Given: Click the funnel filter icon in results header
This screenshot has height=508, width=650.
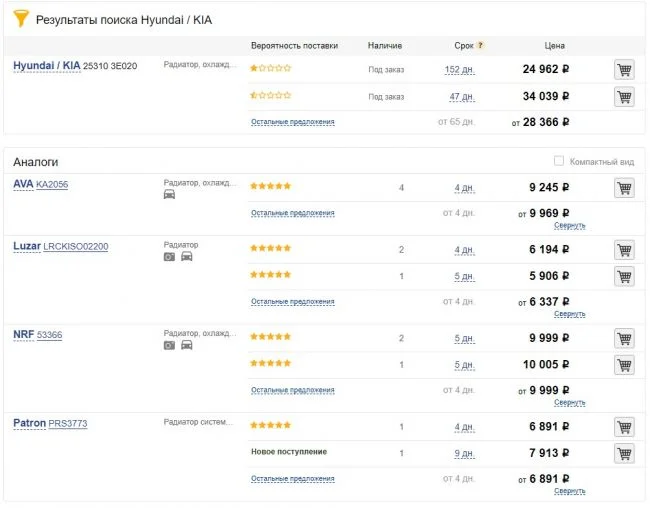Looking at the screenshot, I should (20, 19).
